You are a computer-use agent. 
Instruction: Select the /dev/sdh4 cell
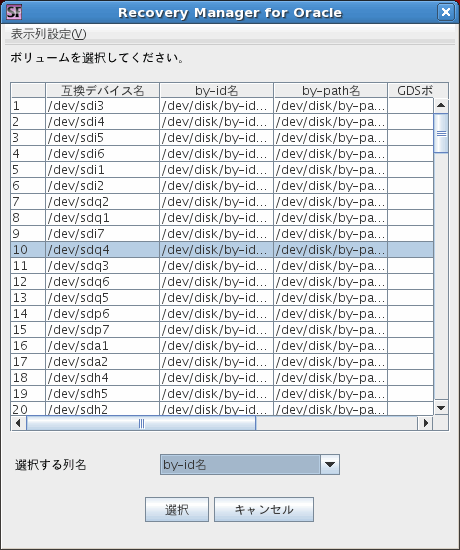click(x=102, y=378)
